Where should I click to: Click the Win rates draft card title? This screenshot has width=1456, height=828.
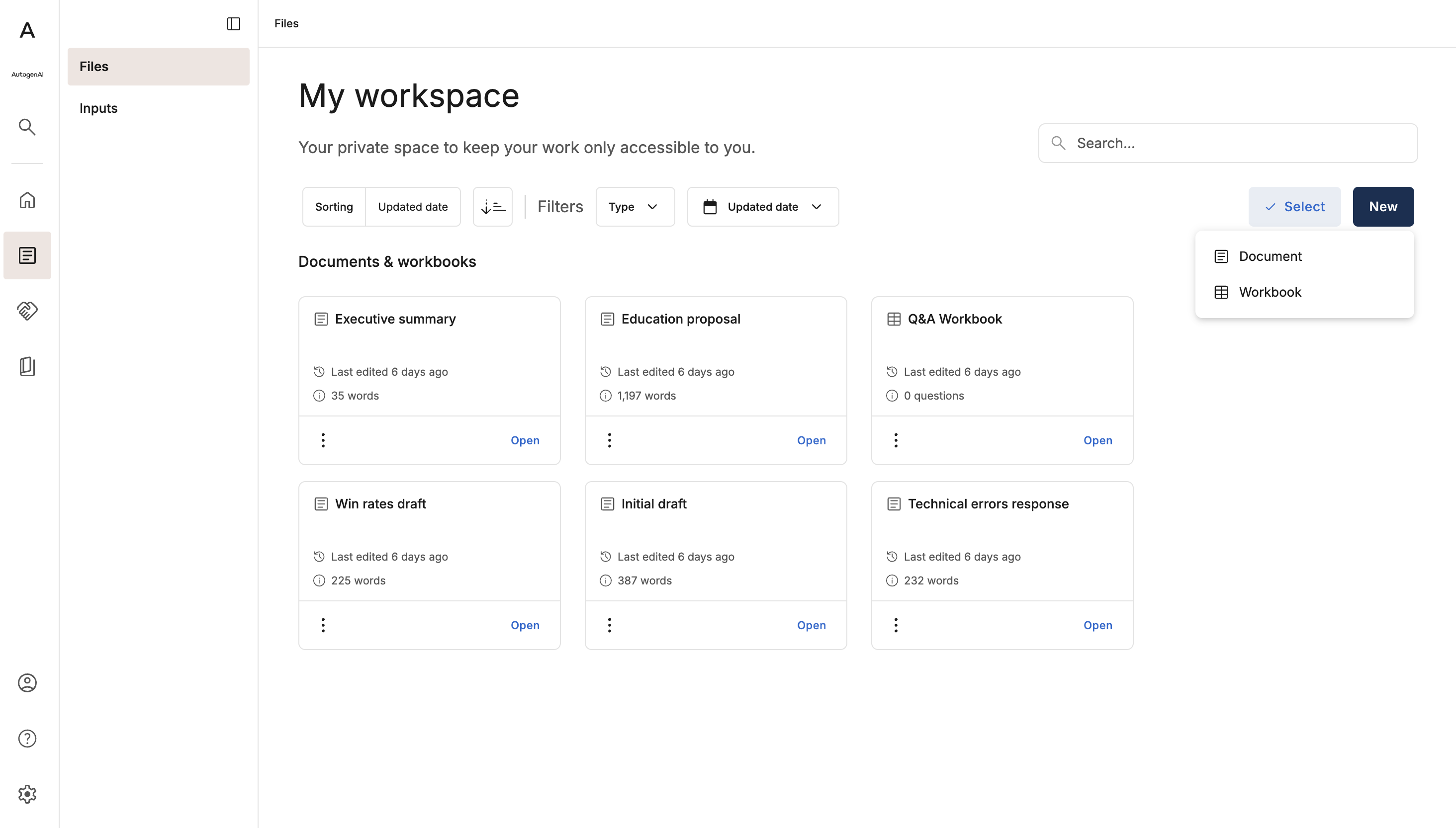click(380, 504)
